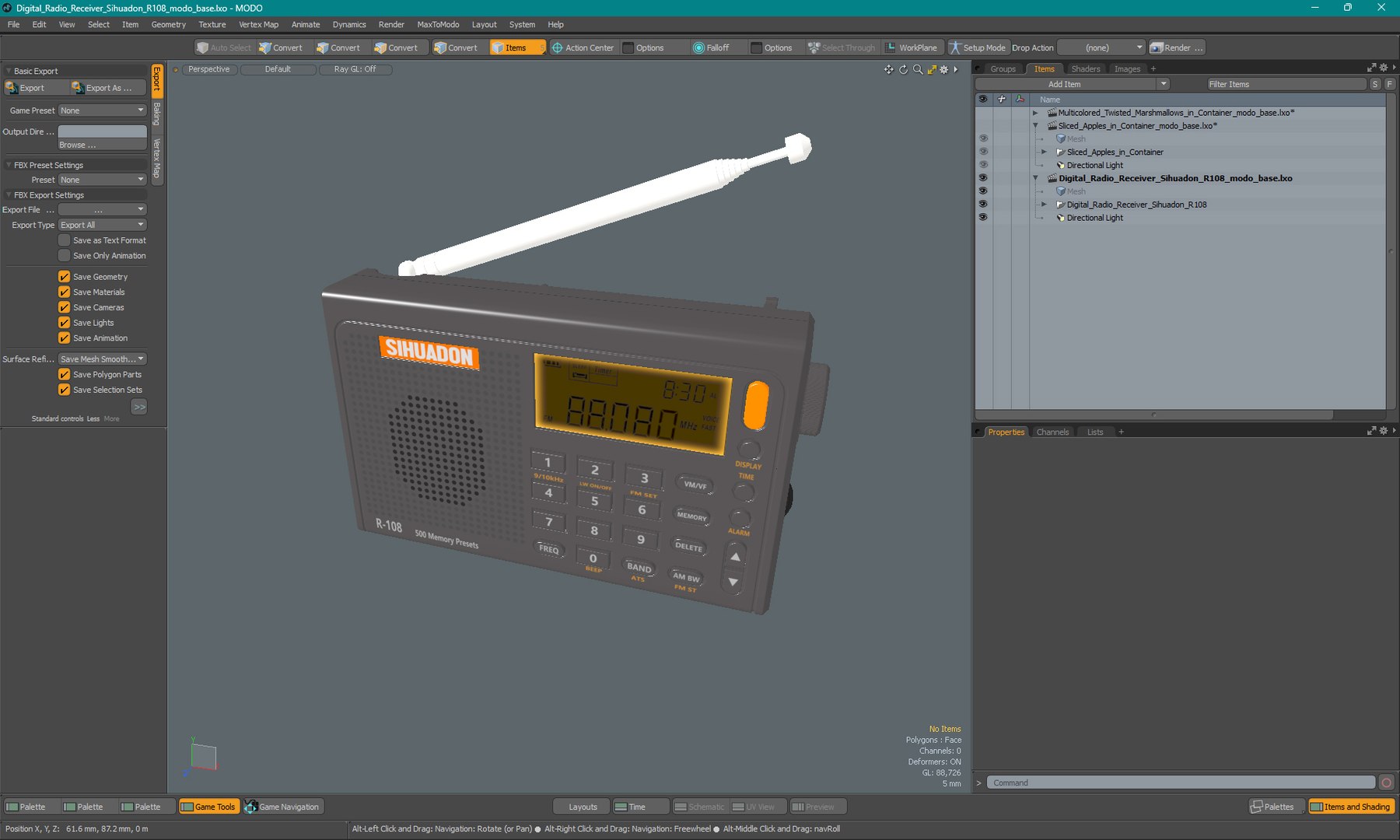Click the viewport rotate icon
The image size is (1400, 840).
coord(903,69)
